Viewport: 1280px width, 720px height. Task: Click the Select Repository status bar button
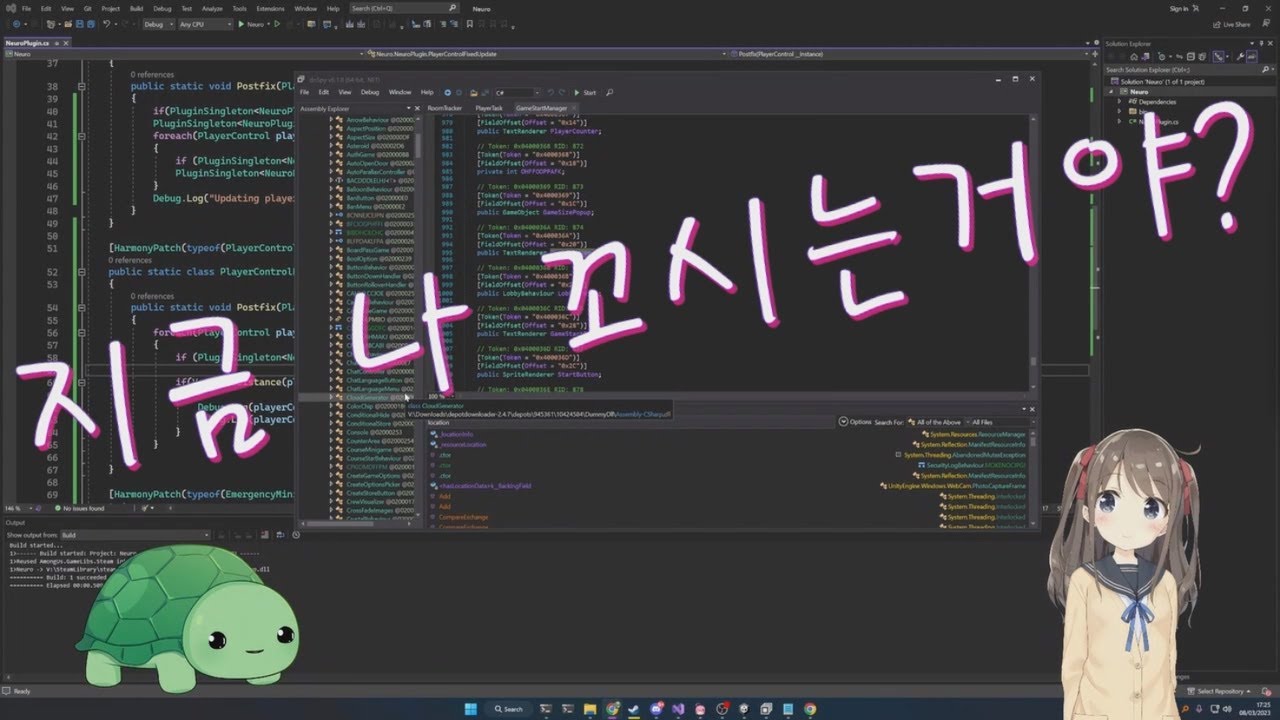[1220, 691]
